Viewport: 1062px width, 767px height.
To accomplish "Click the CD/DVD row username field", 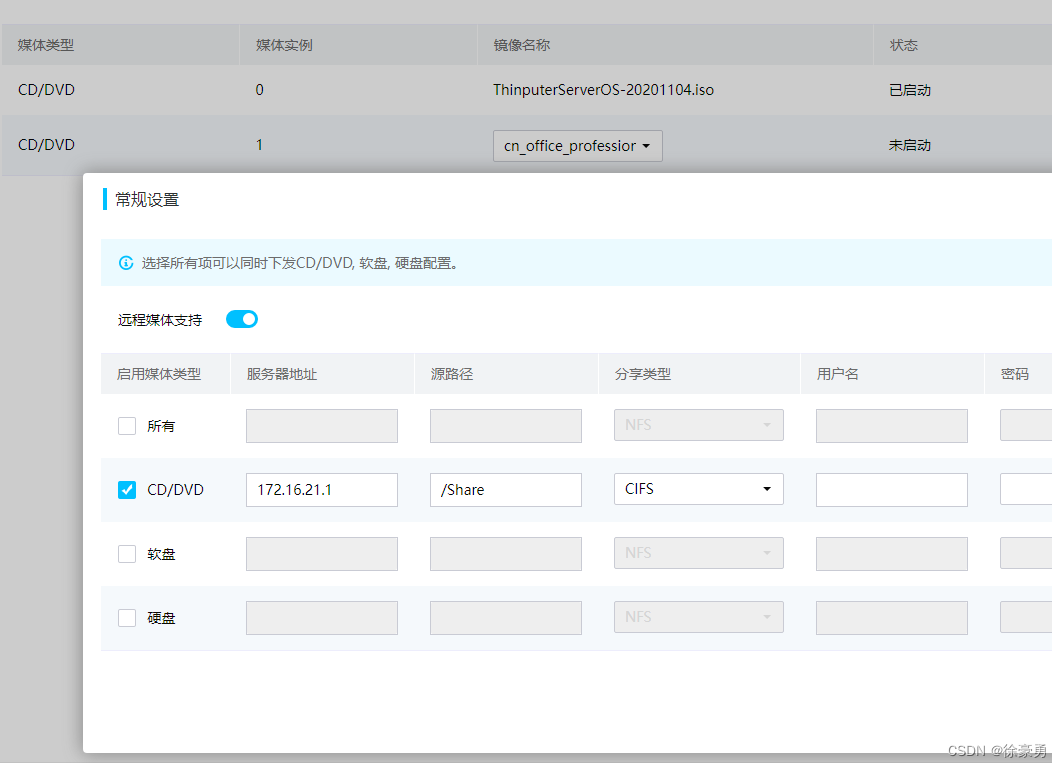I will [x=891, y=490].
